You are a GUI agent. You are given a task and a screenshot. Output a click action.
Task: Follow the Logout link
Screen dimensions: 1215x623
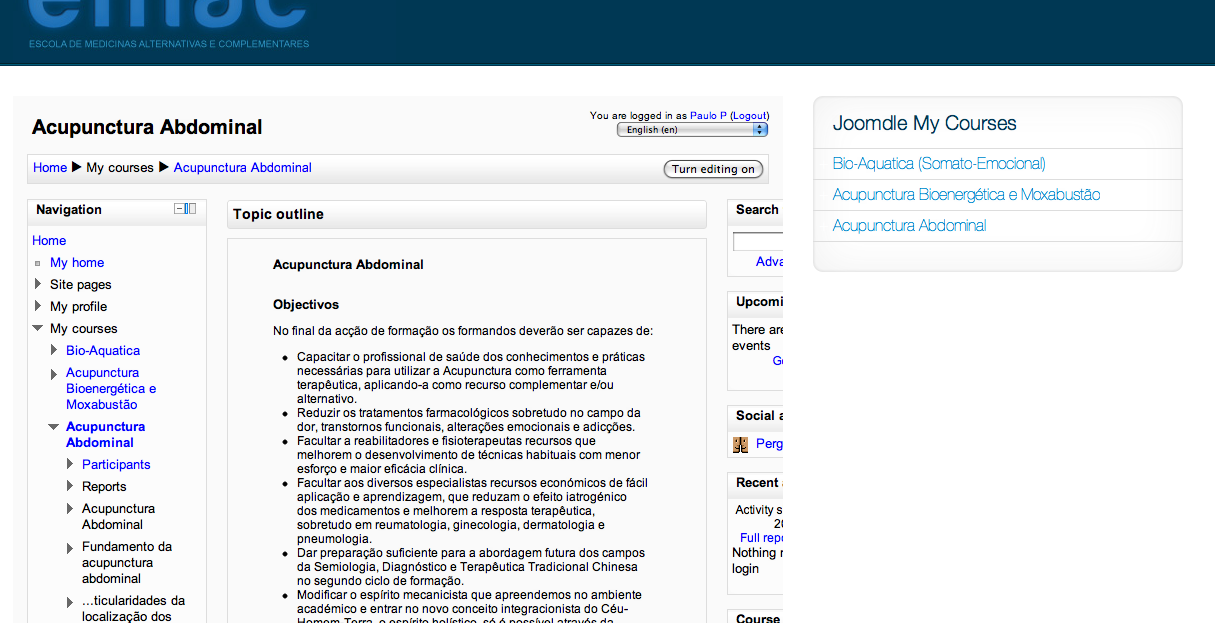(750, 116)
